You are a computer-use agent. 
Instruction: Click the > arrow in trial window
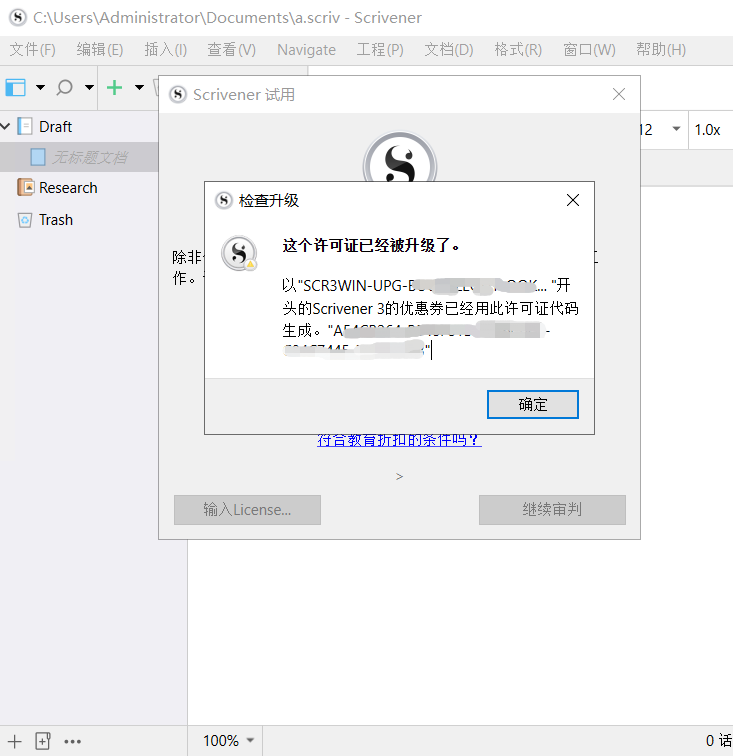coord(399,476)
